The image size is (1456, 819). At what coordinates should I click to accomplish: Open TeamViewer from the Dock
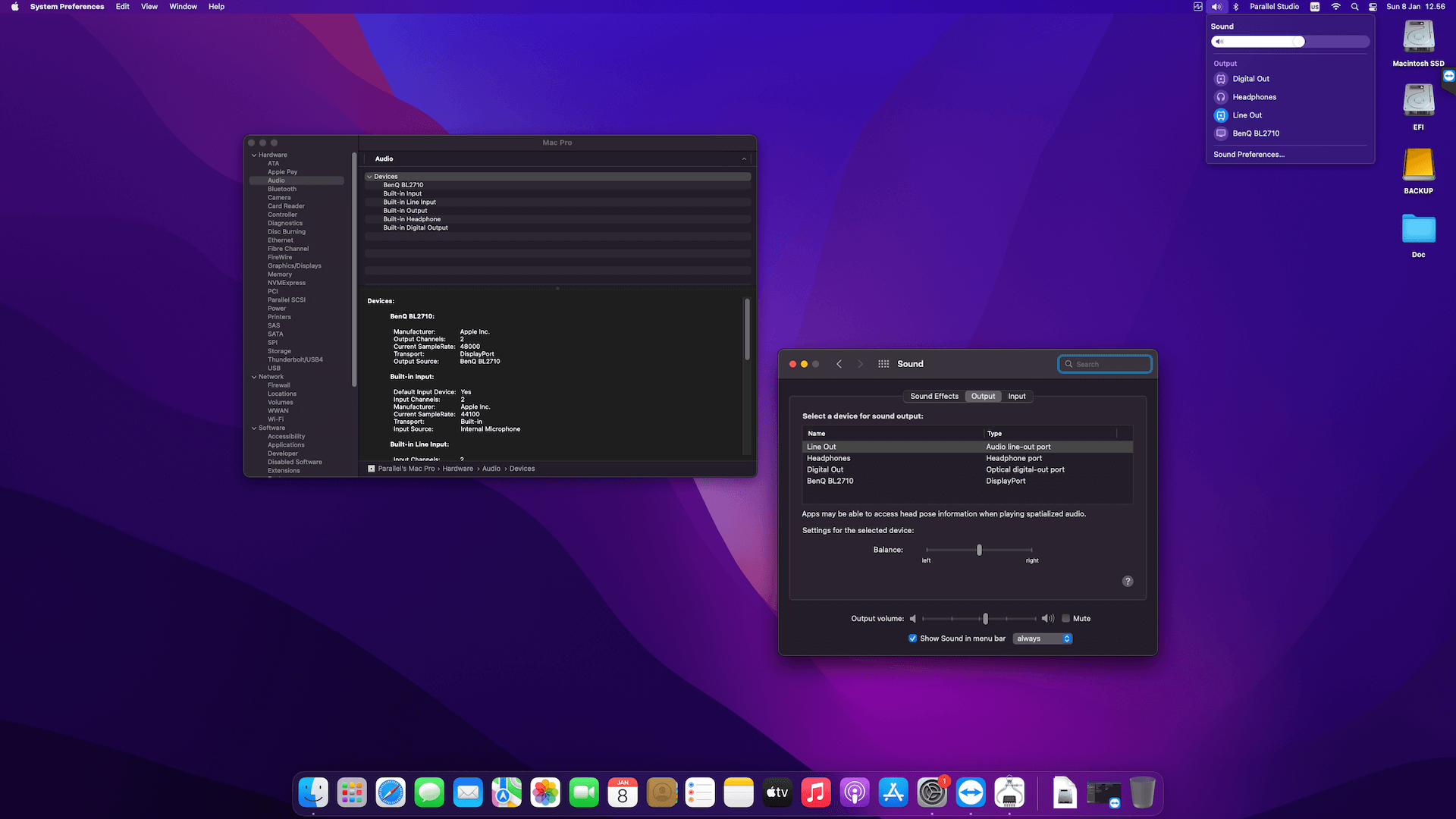971,792
